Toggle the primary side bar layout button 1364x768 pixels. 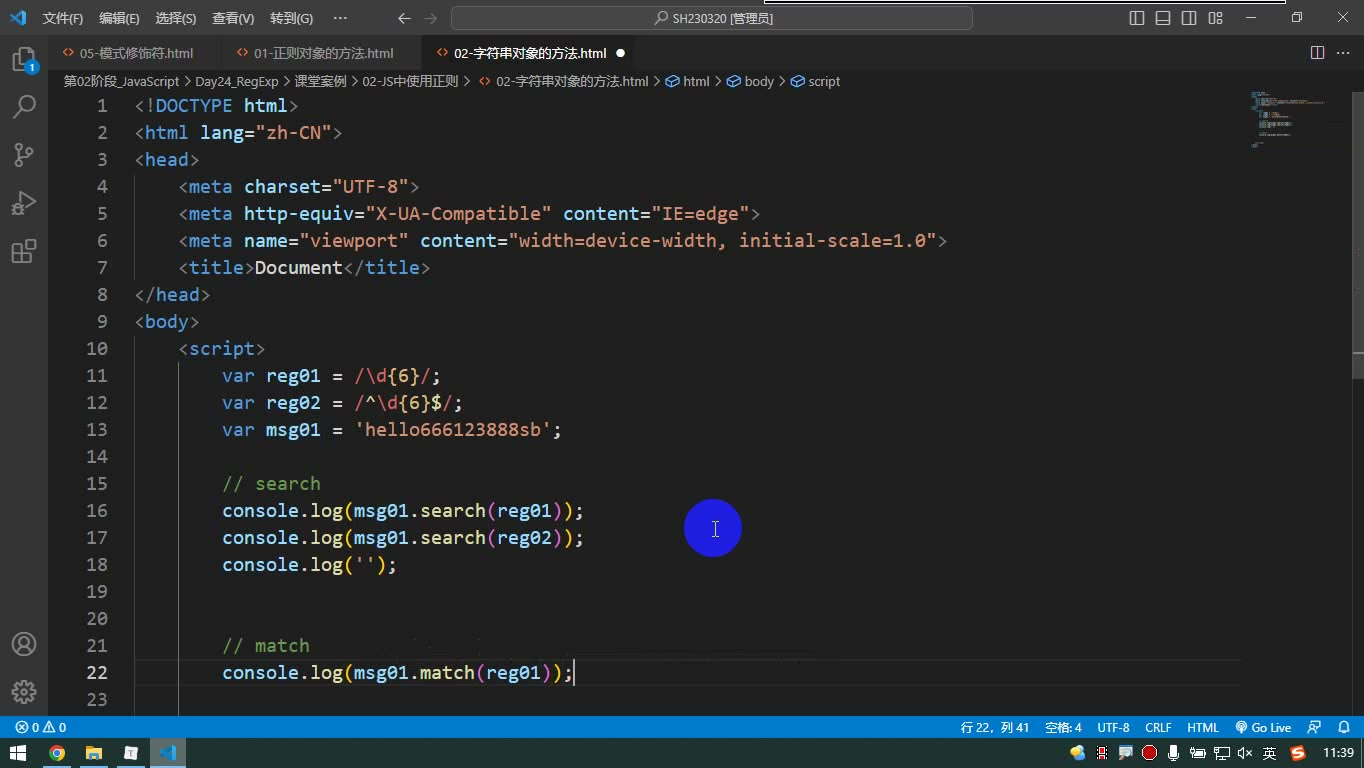[1137, 18]
